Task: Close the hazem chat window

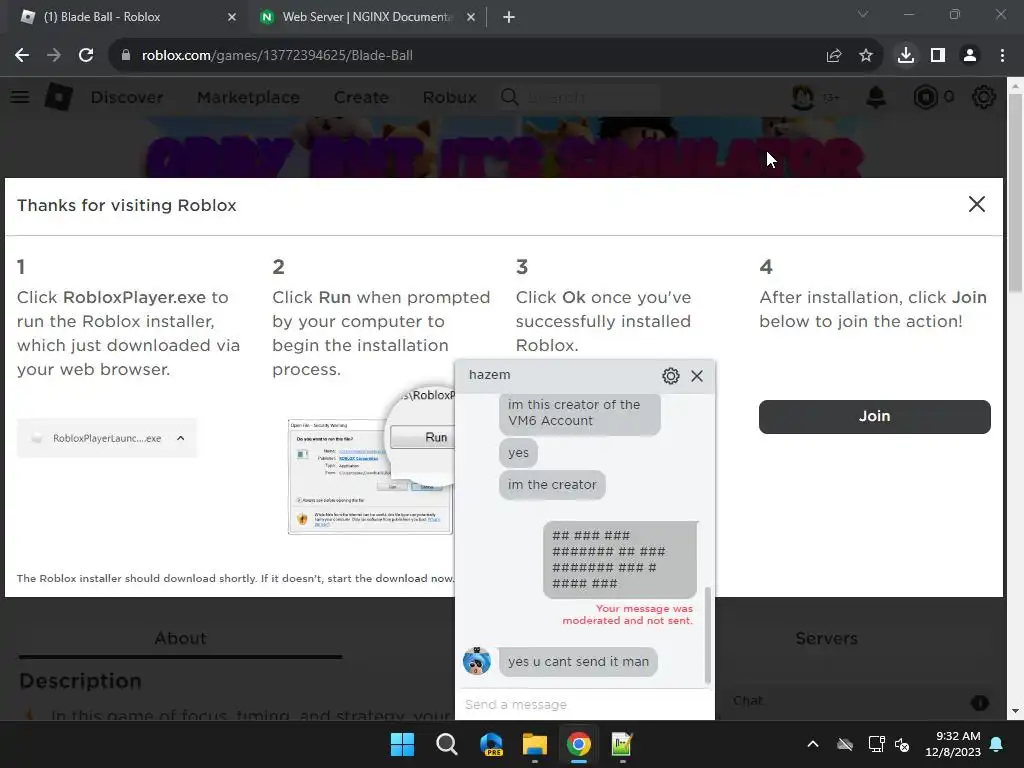Action: [x=697, y=376]
